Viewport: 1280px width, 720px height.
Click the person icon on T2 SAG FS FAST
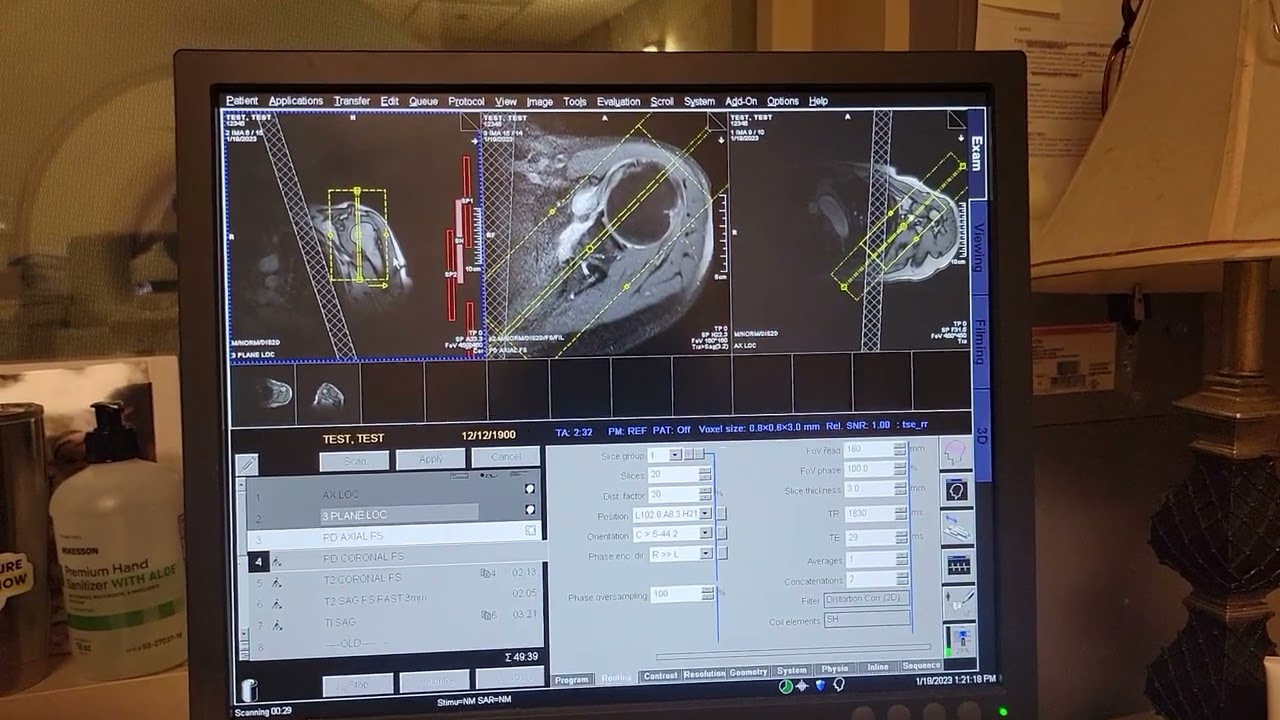276,604
